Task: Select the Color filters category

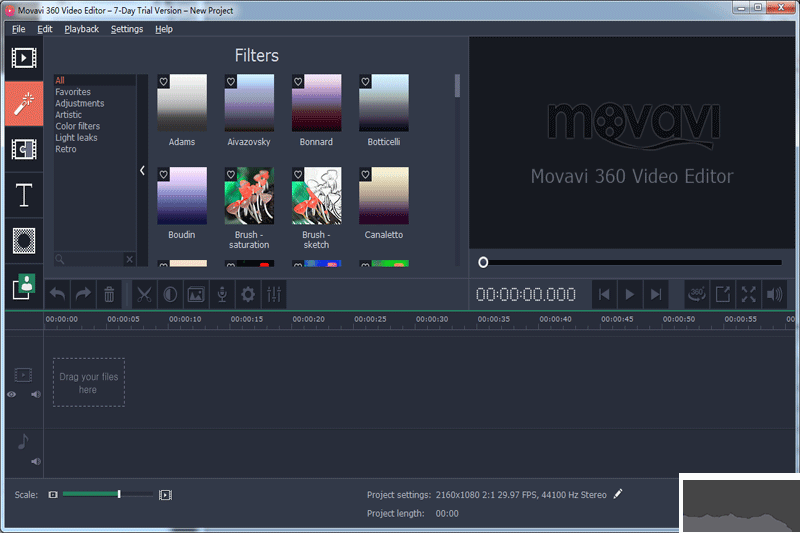Action: 77,127
